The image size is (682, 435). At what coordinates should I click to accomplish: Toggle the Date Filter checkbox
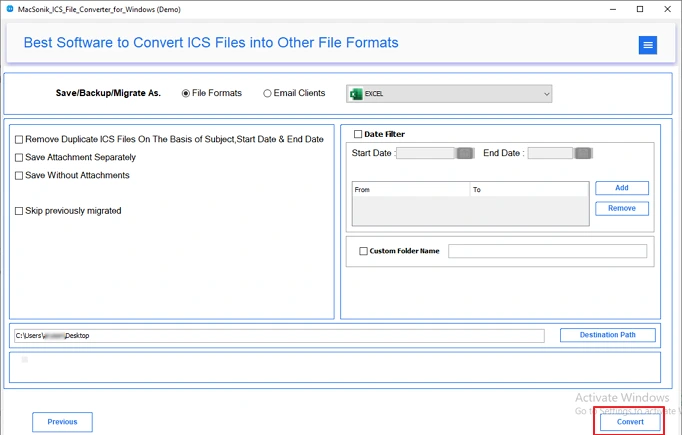(x=358, y=134)
